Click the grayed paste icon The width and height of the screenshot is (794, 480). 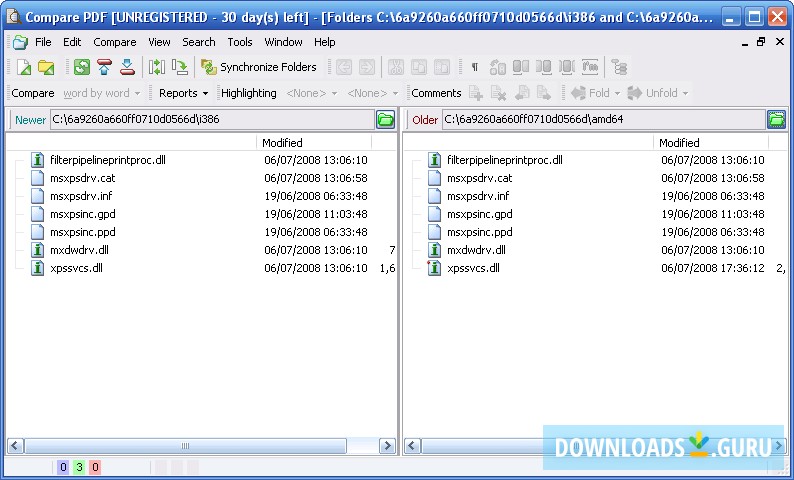[x=442, y=67]
